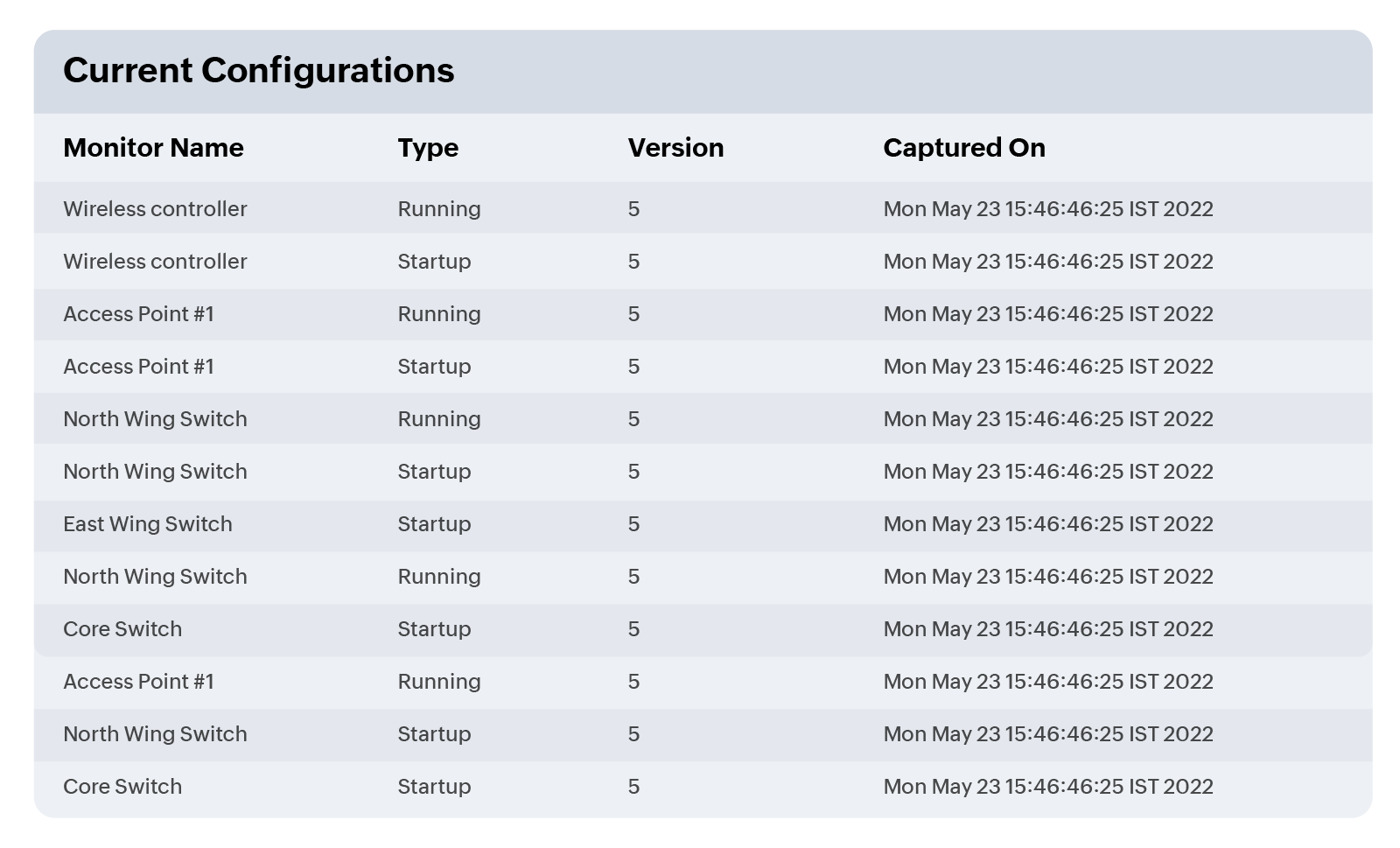The image size is (1400, 848).
Task: Click the "Monitor Name" column header
Action: (153, 148)
